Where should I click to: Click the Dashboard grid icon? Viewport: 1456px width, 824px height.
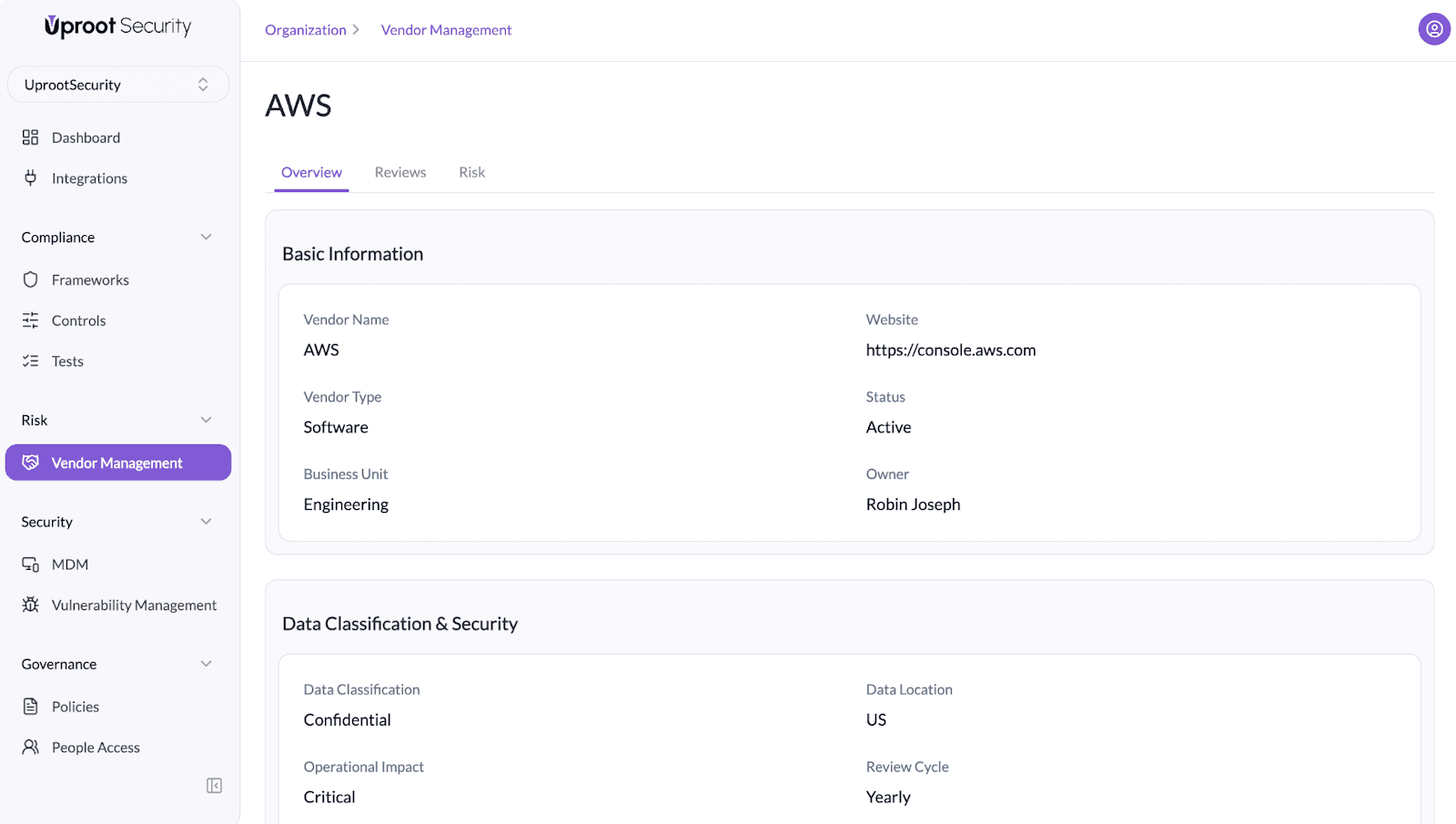(30, 137)
